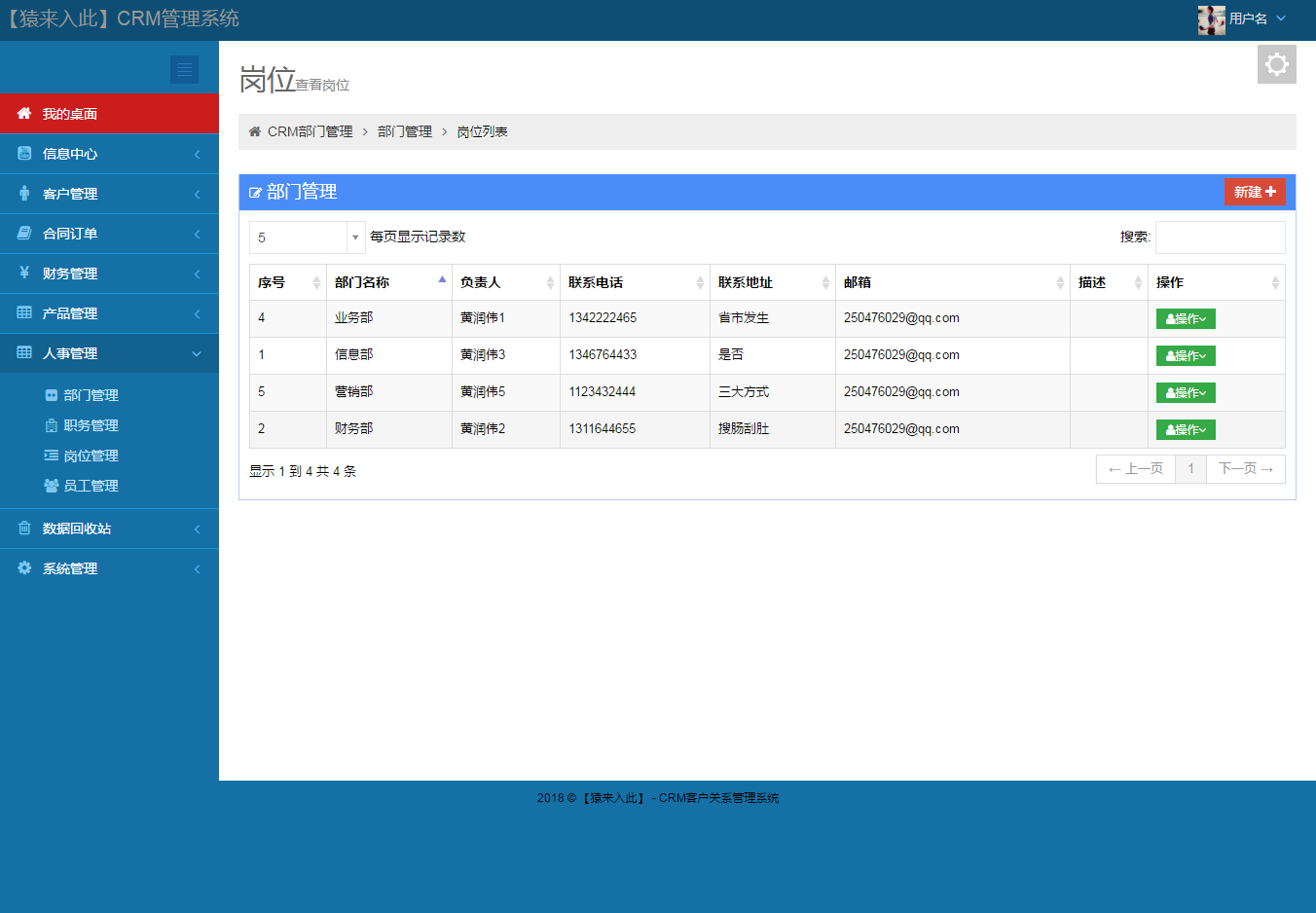Screen dimensions: 1316x913
Task: Open 信息中心 via its sidebar icon
Action: [23, 153]
